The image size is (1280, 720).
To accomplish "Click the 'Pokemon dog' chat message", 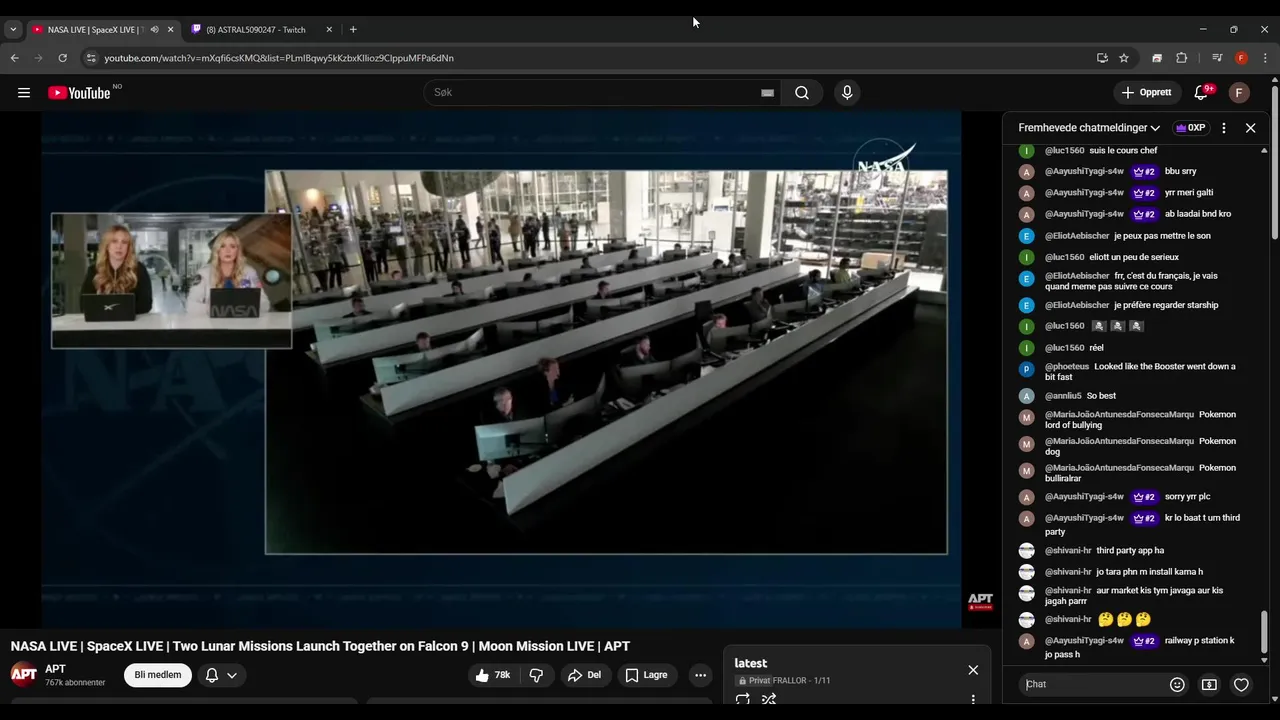I will tap(1141, 447).
